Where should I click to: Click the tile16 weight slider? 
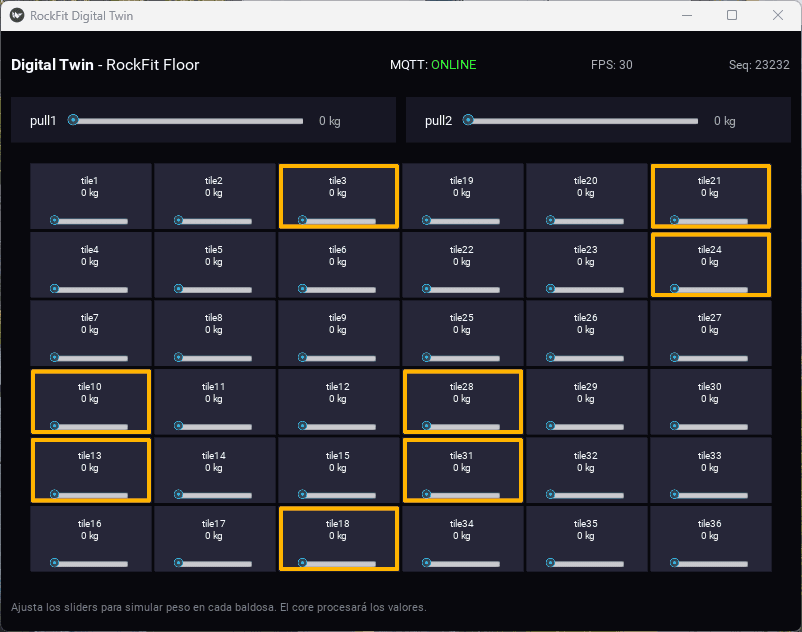89,563
